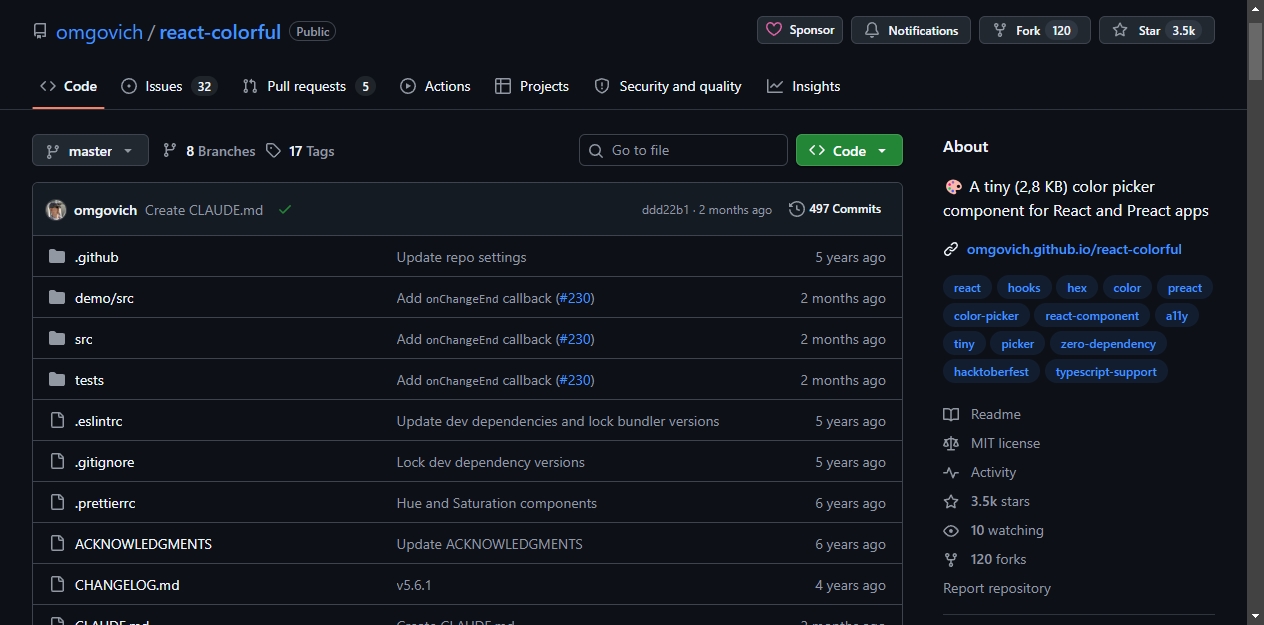Toggle the Notifications bell button
This screenshot has height=625, width=1264.
coord(911,30)
